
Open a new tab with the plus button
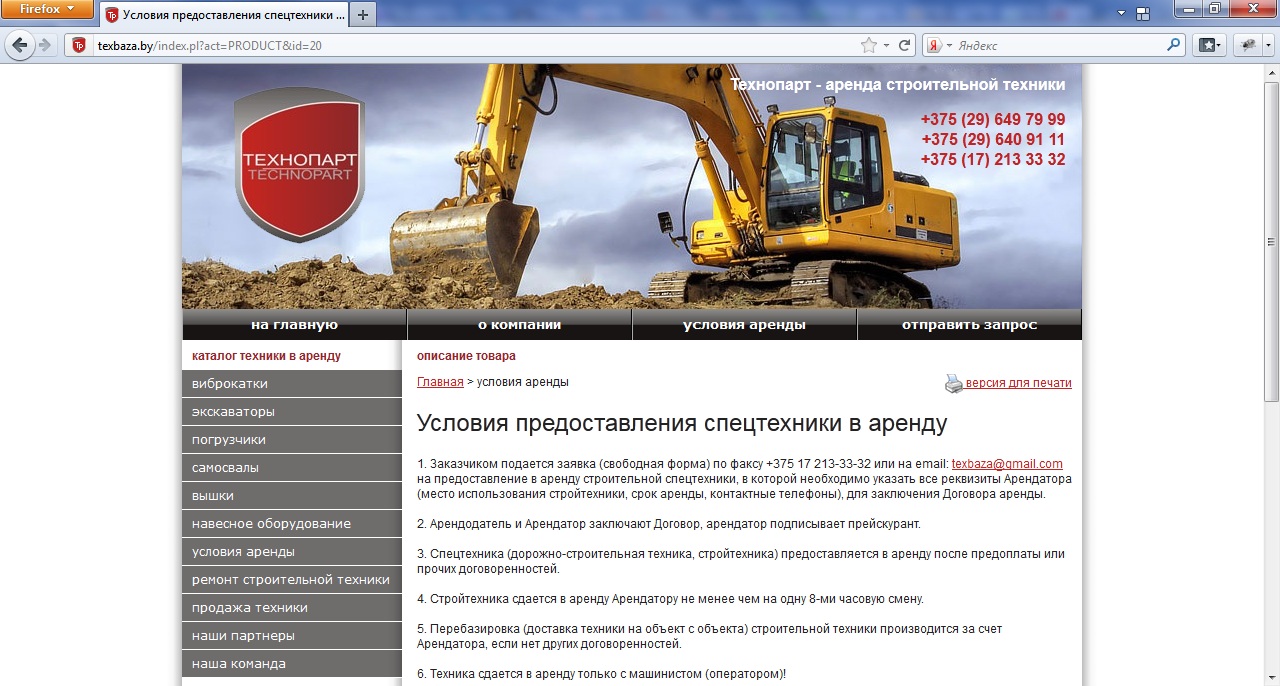point(363,15)
